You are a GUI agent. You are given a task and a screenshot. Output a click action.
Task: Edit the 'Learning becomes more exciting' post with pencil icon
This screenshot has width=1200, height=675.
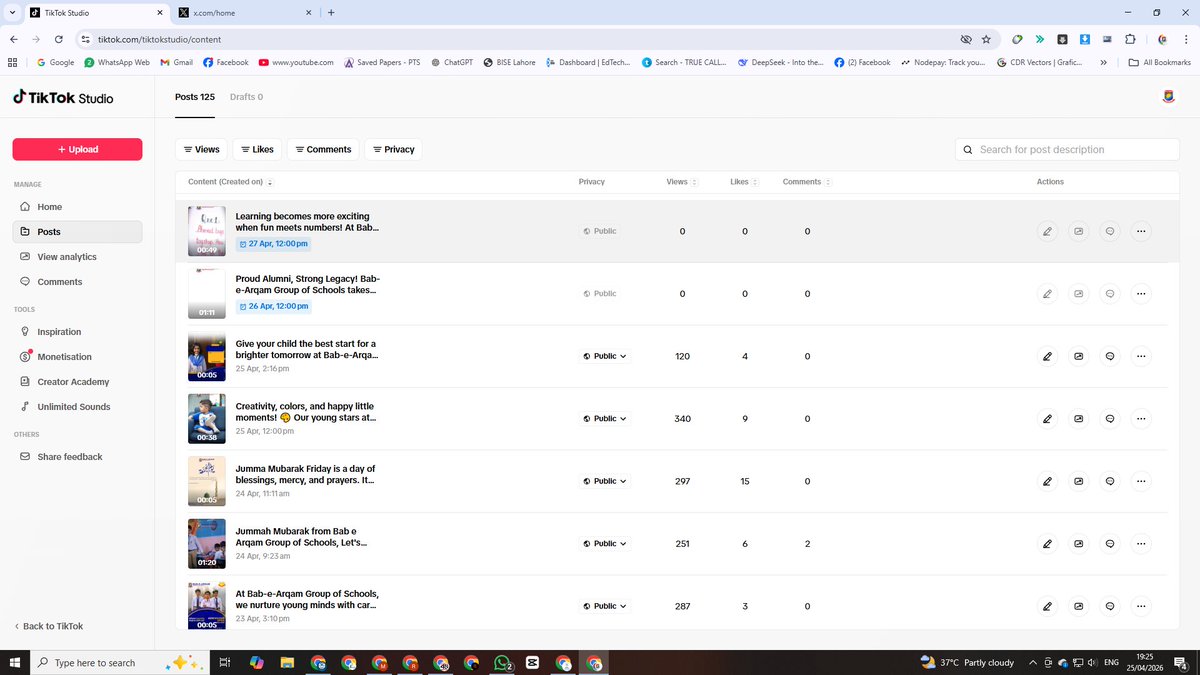pyautogui.click(x=1047, y=231)
